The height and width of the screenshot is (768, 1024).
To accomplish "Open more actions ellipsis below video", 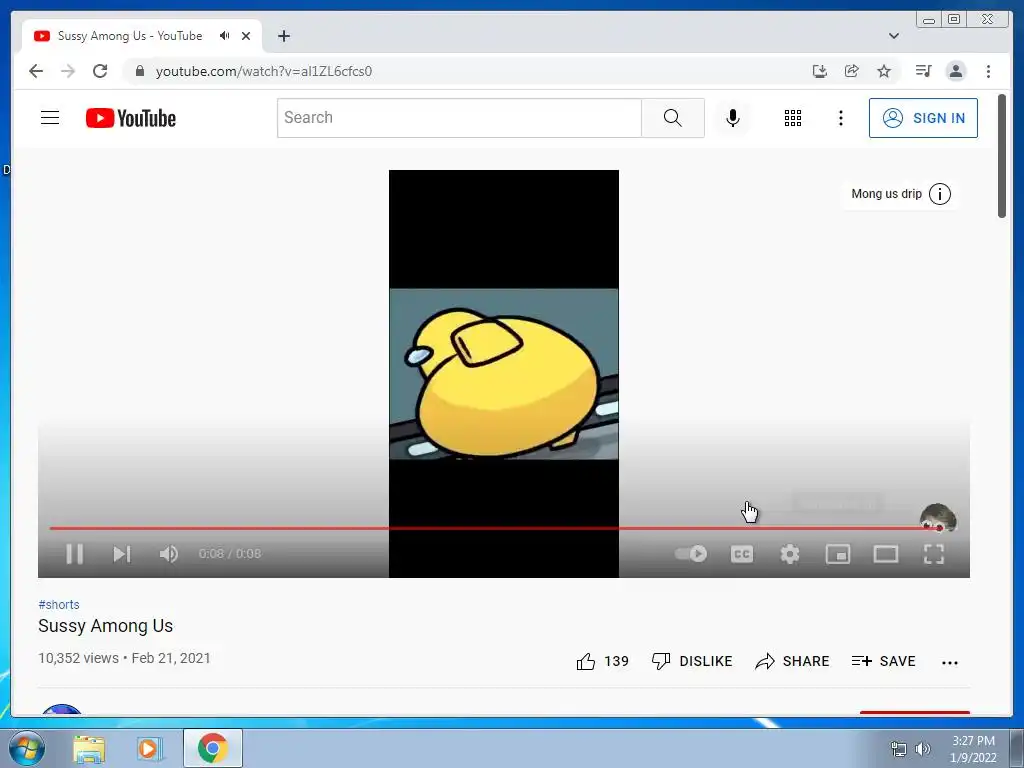I will point(950,662).
